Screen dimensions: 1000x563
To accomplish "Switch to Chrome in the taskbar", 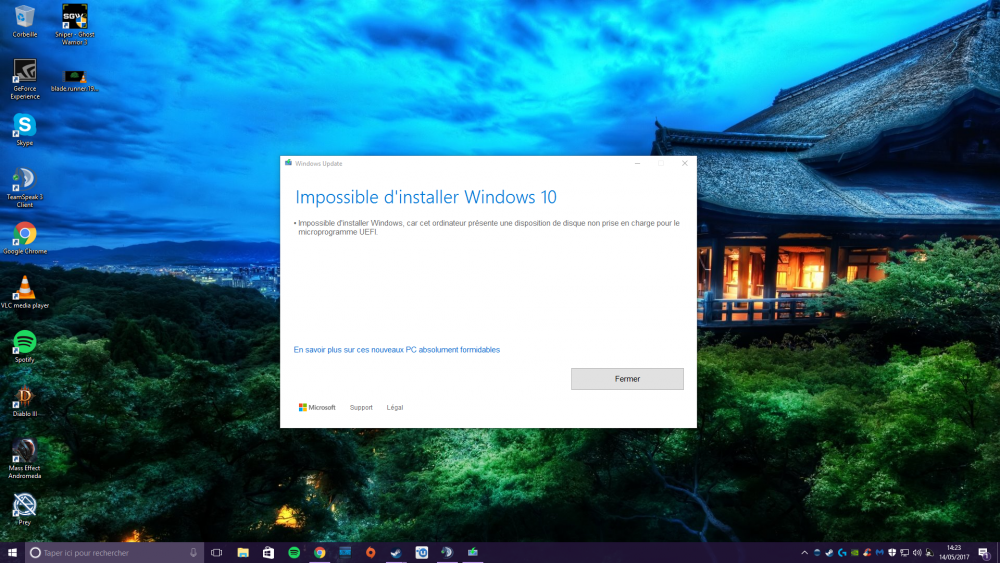I will tap(320, 553).
